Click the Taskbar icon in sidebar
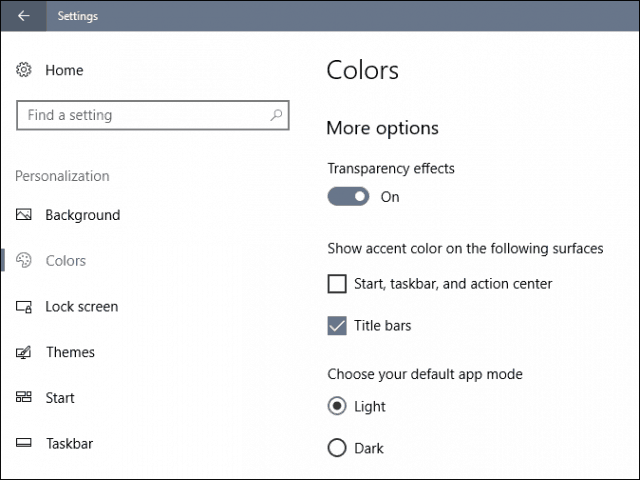640x480 pixels. click(24, 443)
